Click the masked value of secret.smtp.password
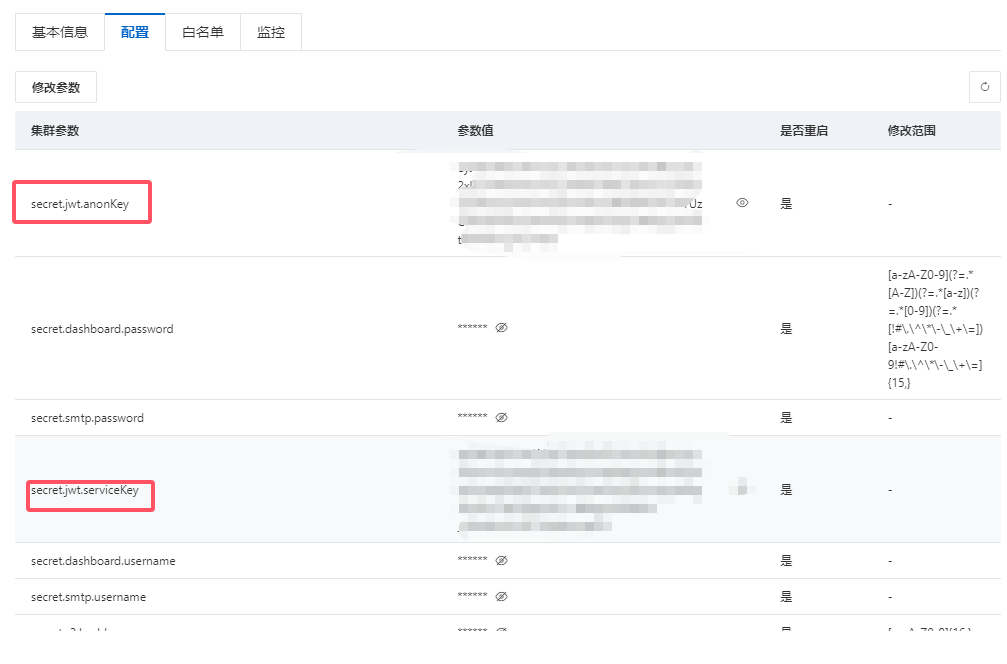 [470, 417]
